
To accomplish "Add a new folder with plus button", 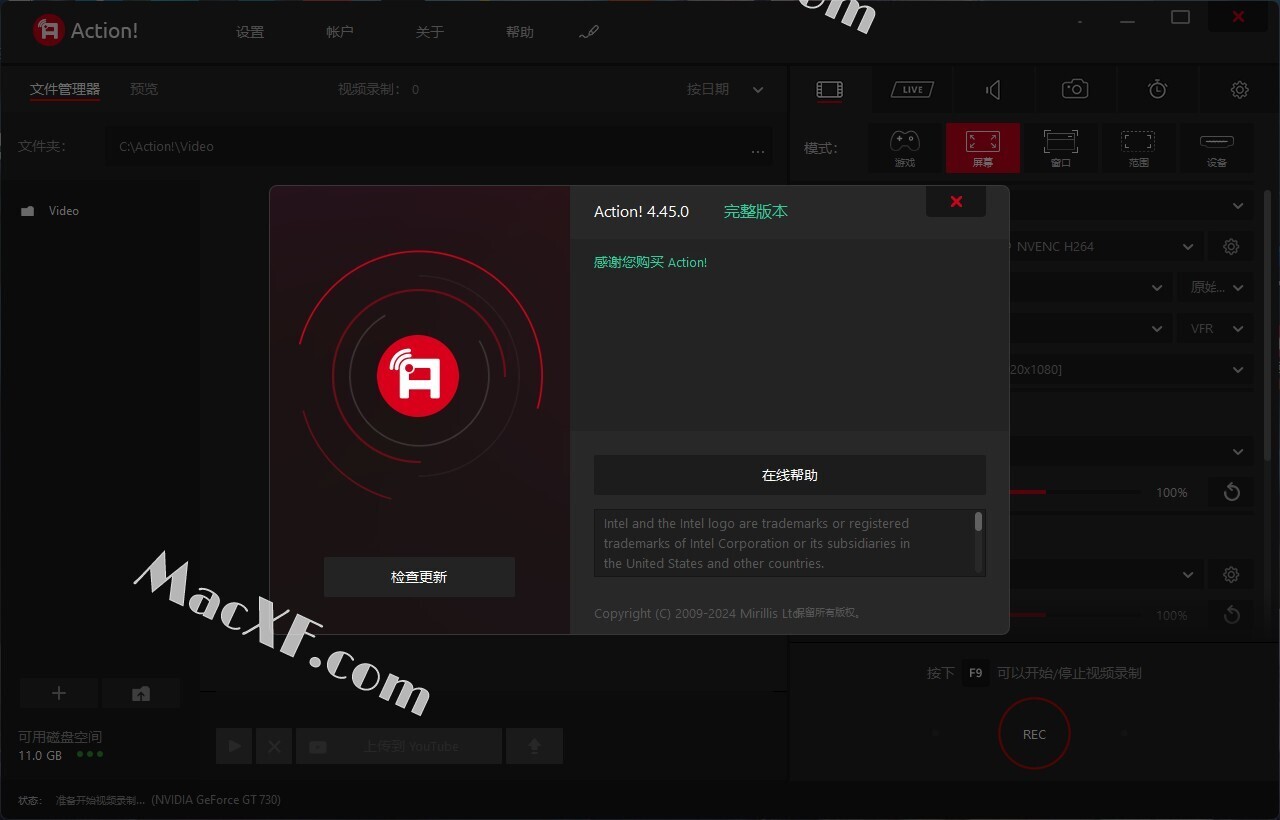I will coord(59,693).
